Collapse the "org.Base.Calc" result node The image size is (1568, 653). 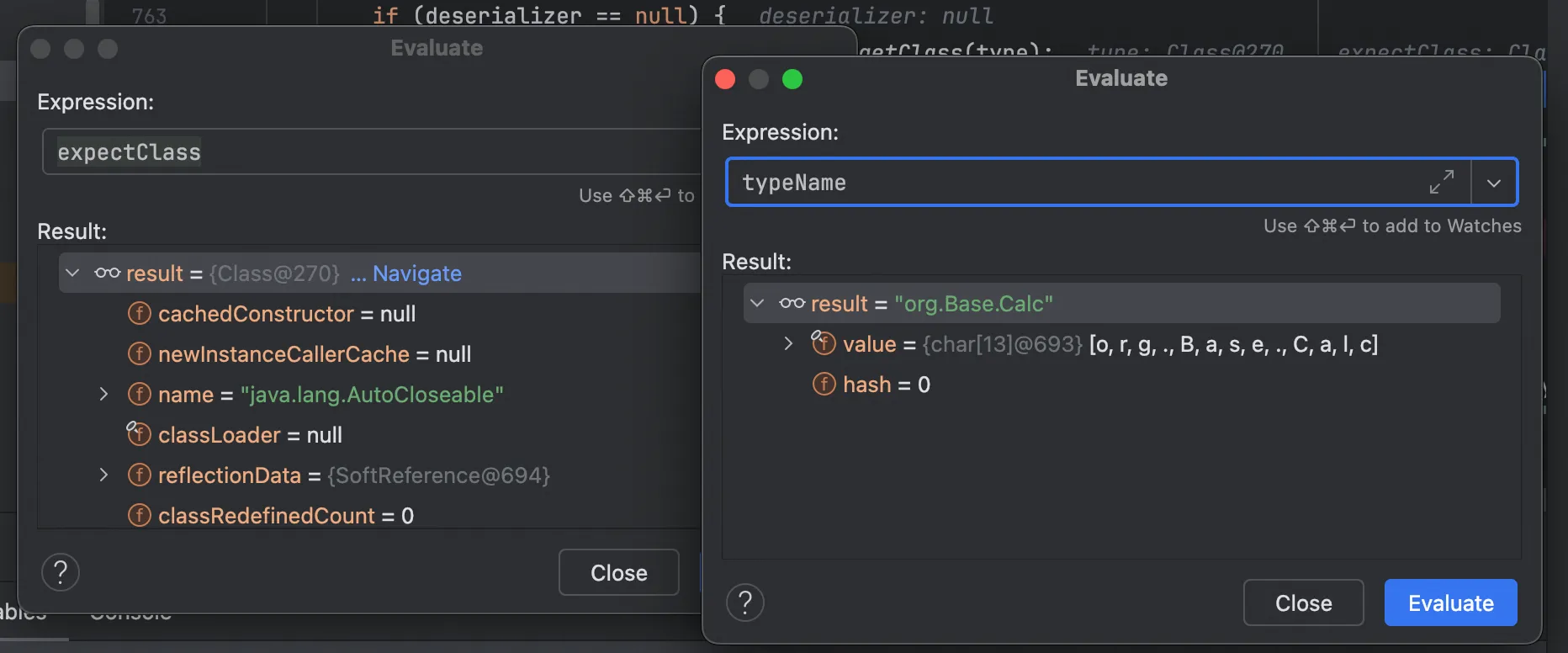pos(757,303)
